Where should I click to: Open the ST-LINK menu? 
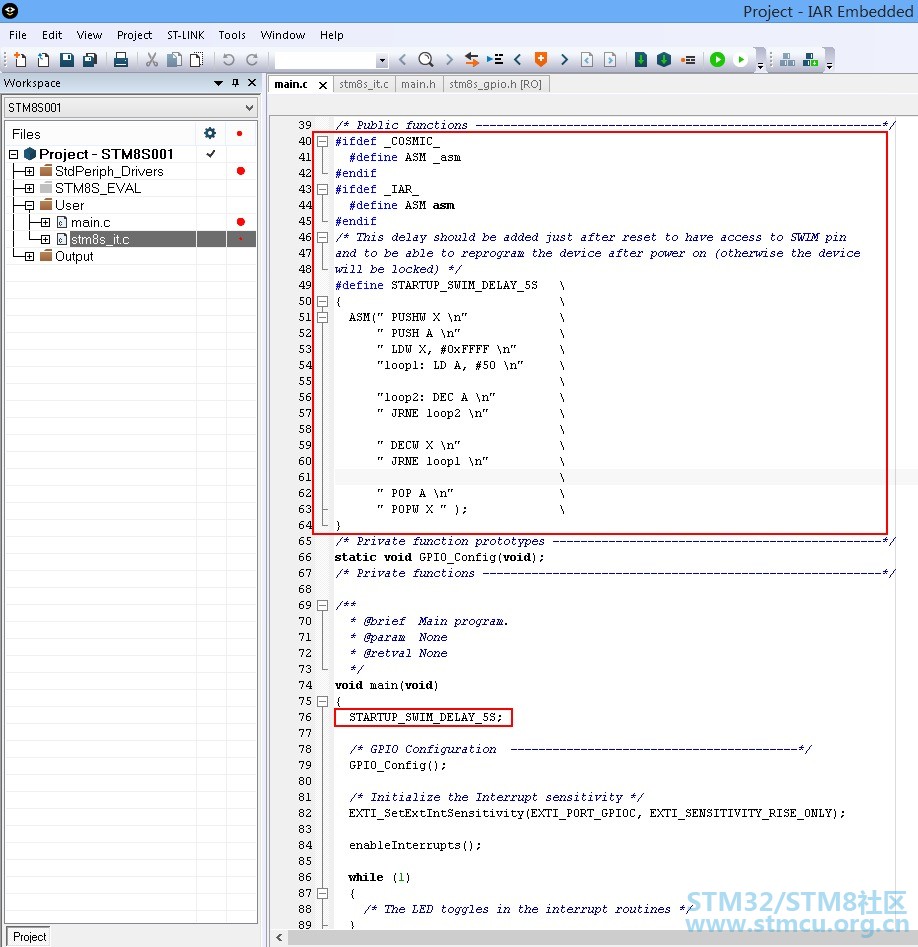[x=185, y=35]
